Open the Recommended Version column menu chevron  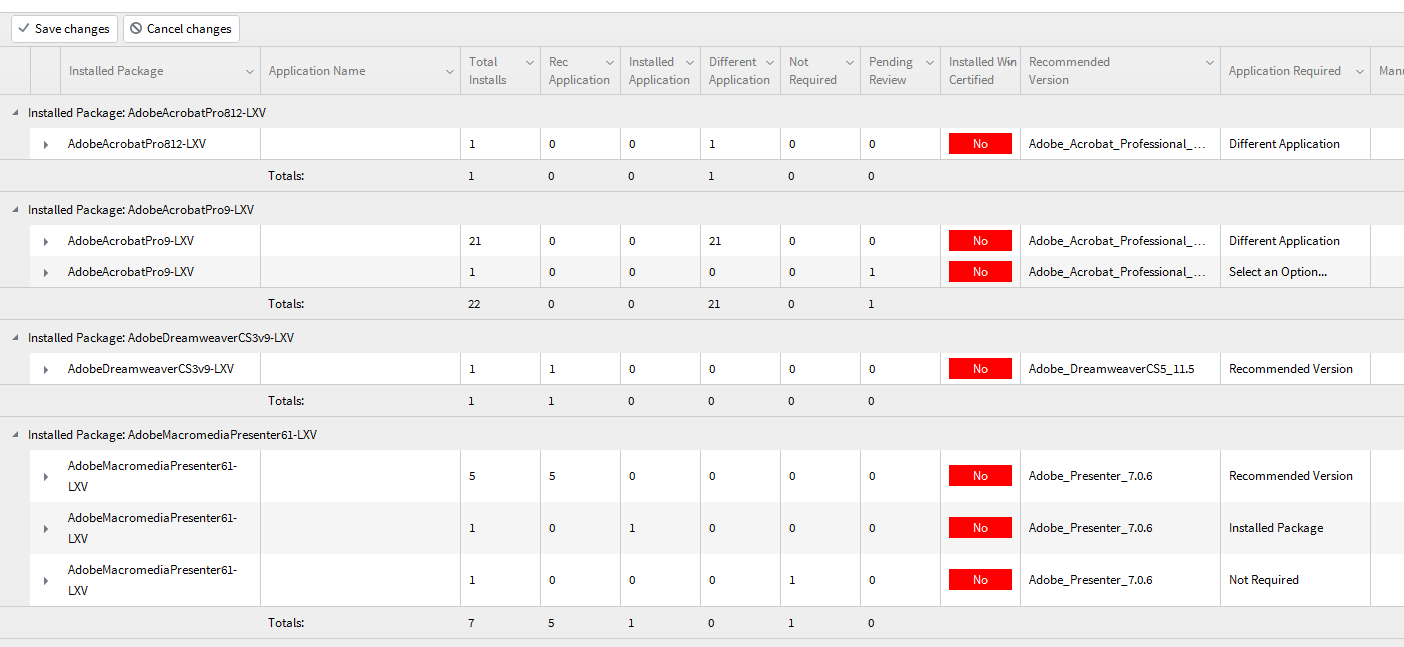(1209, 62)
